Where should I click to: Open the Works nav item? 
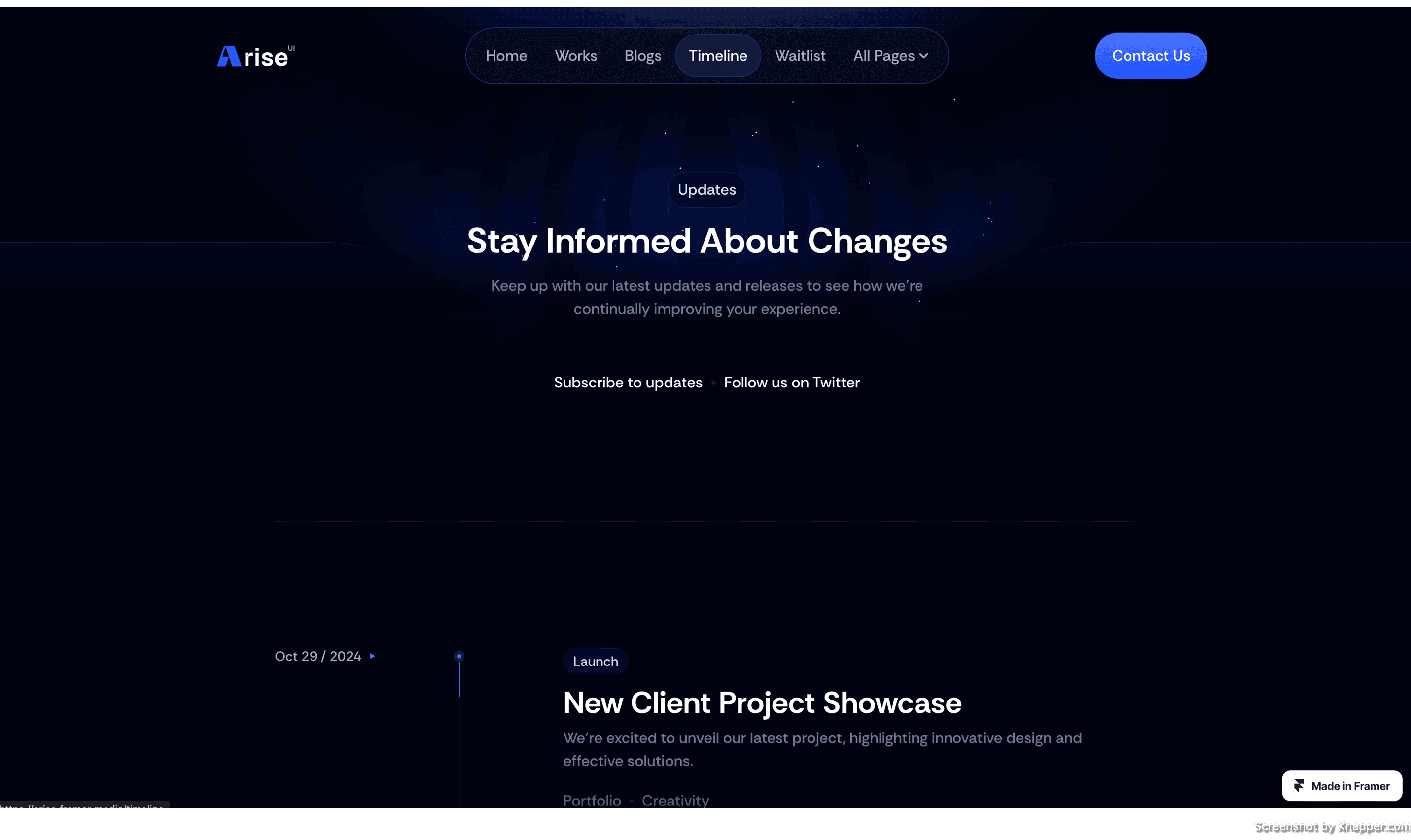coord(576,56)
